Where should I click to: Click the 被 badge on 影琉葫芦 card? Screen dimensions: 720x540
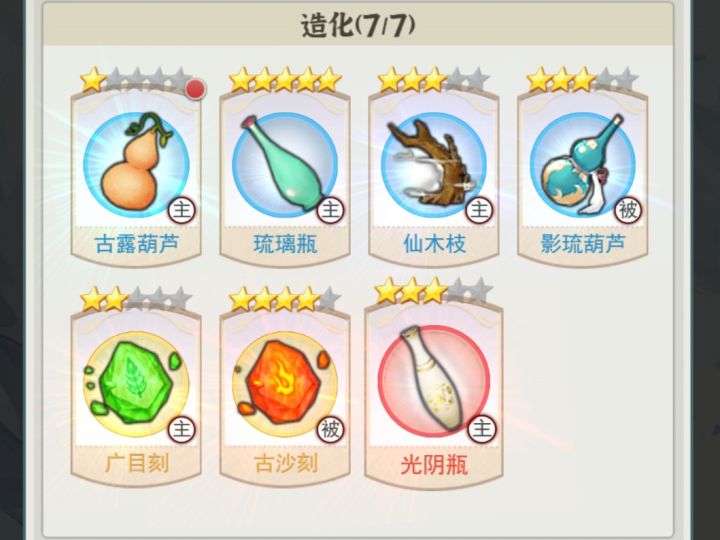[x=629, y=210]
